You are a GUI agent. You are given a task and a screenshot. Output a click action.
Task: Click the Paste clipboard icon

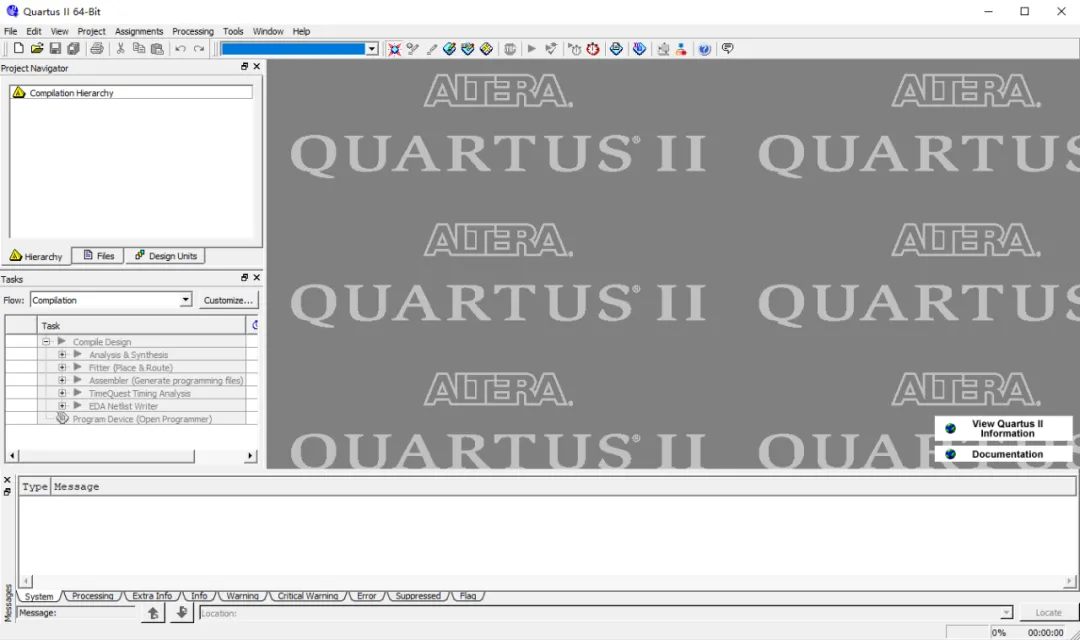coord(157,48)
